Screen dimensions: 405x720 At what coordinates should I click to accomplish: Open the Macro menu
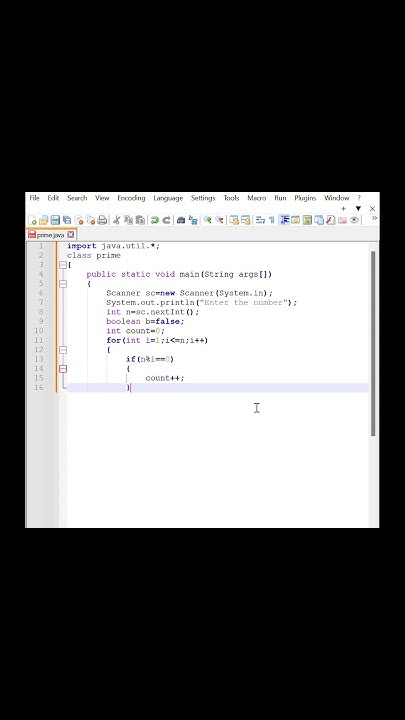[257, 198]
